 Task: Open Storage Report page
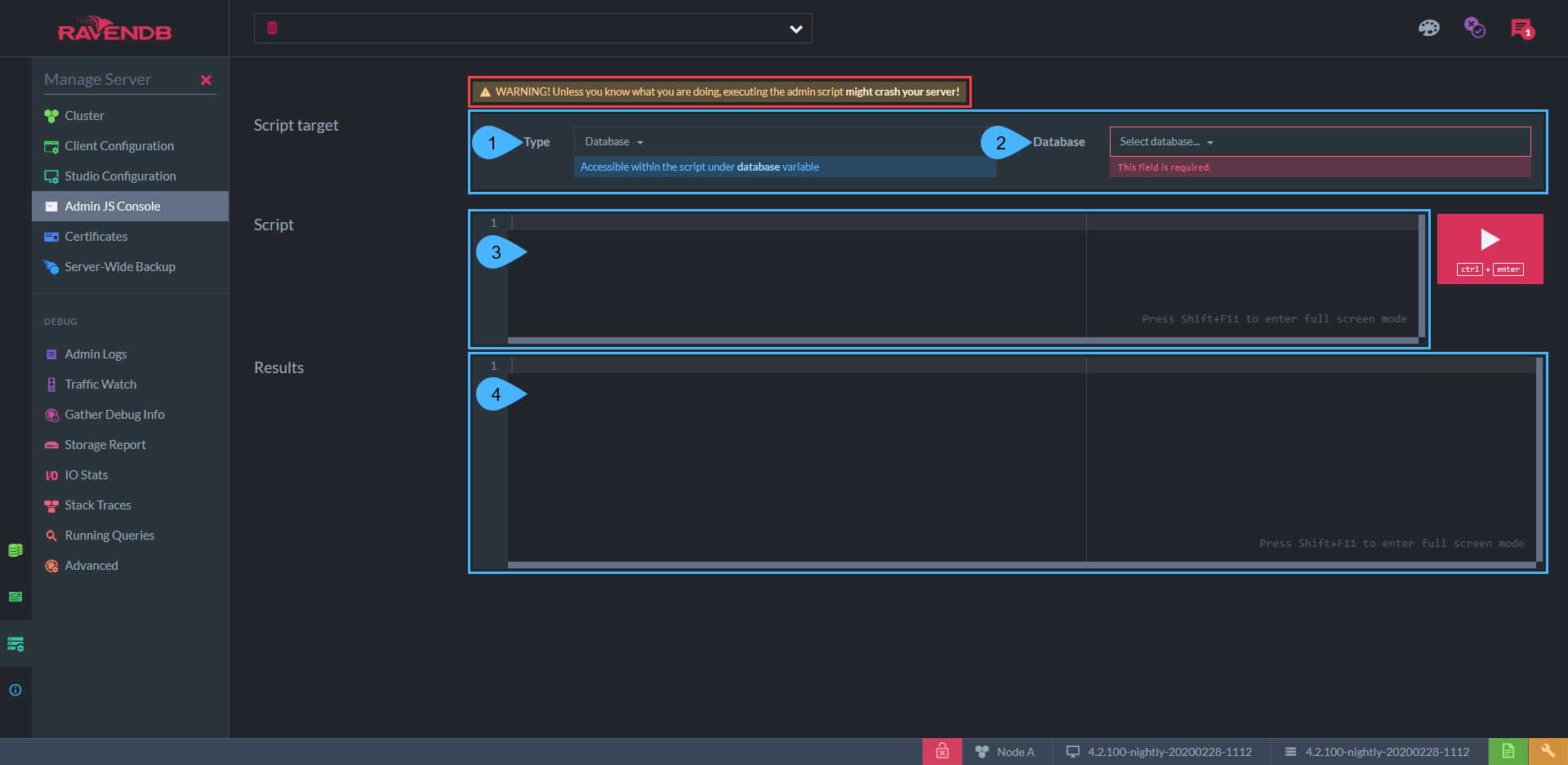coord(130,445)
